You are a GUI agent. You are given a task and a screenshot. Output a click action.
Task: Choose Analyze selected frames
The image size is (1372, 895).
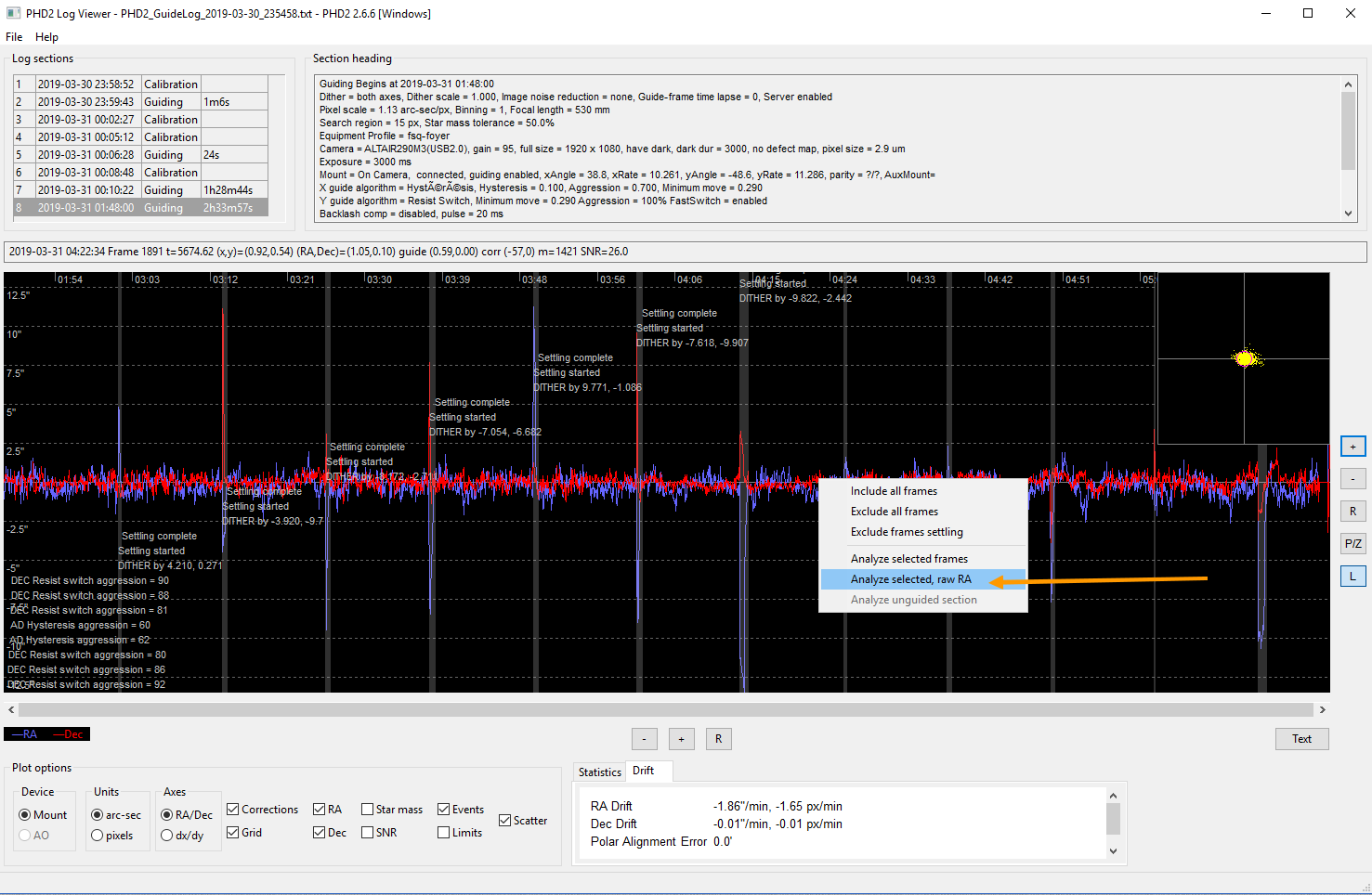coord(922,559)
